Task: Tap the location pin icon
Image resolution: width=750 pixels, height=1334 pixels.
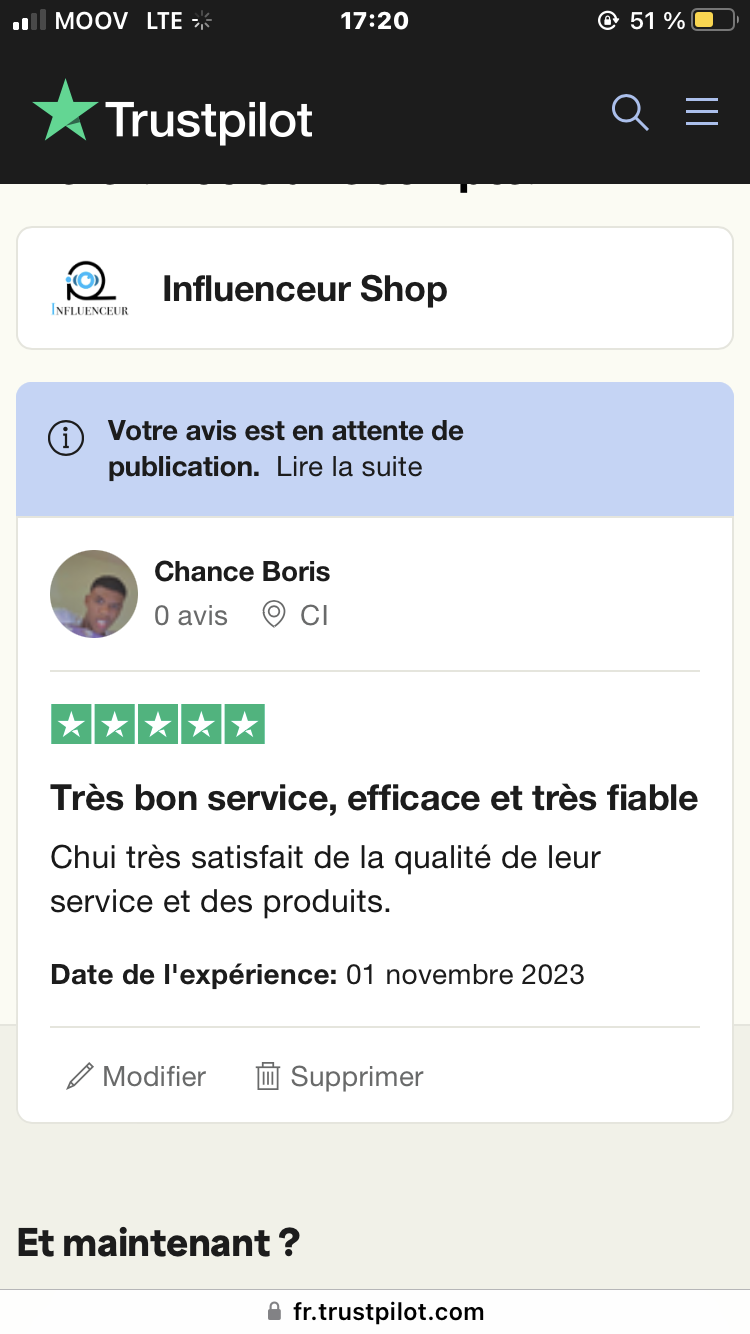Action: (273, 615)
